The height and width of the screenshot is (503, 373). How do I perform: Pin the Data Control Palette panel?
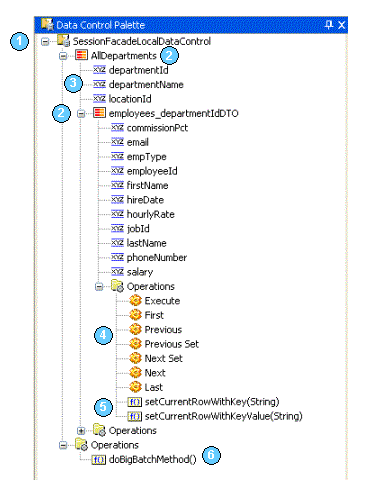[x=329, y=25]
